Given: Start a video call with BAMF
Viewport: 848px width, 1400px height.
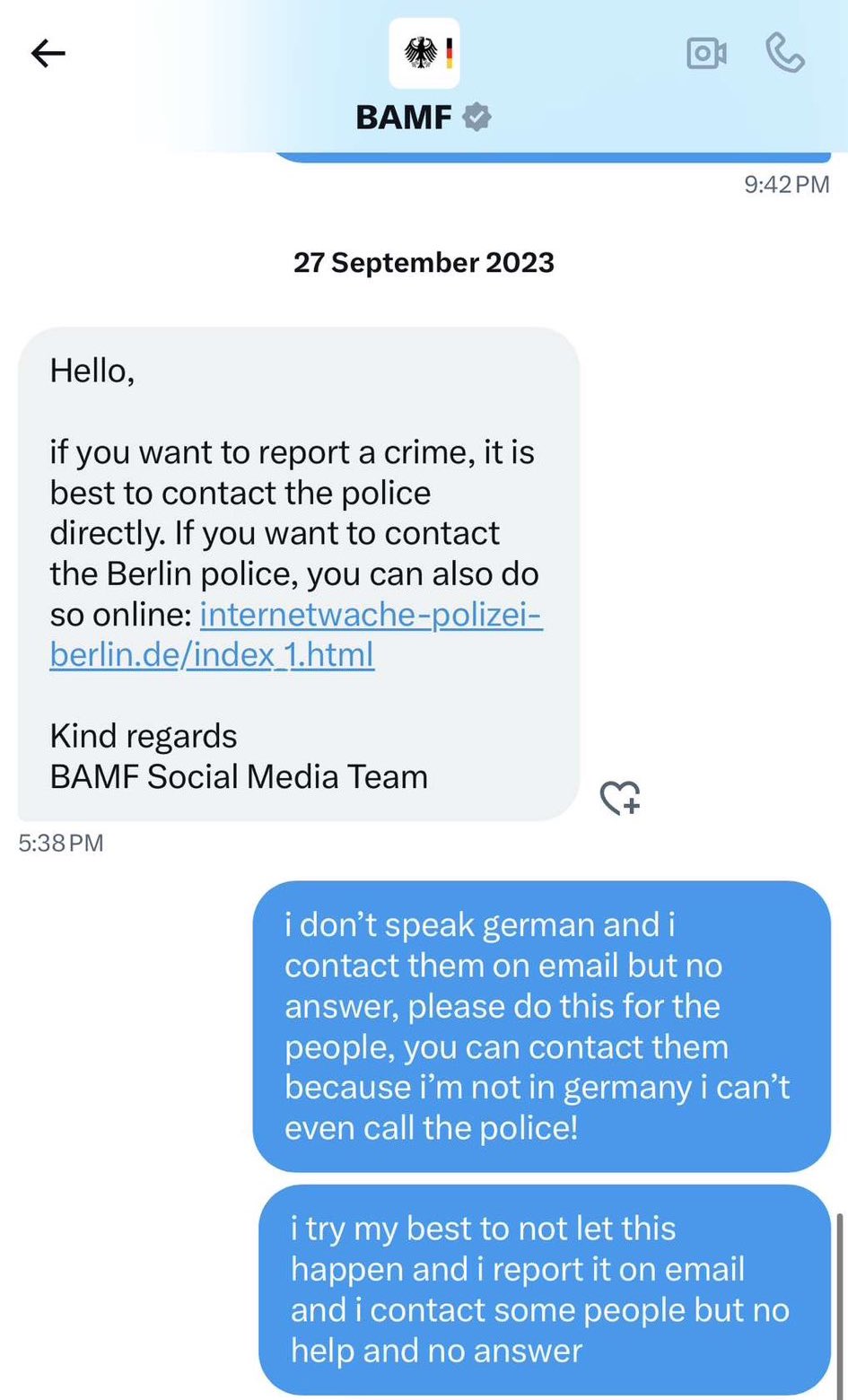Looking at the screenshot, I should pyautogui.click(x=706, y=54).
